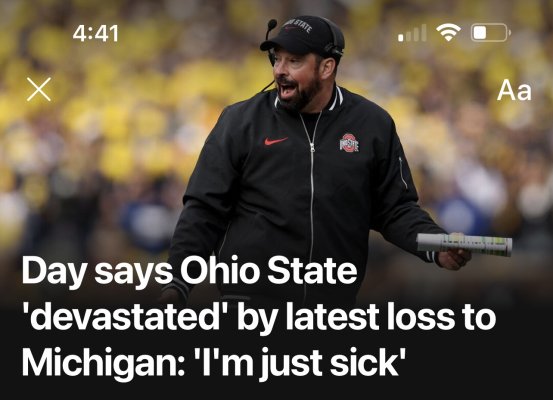
Task: Close the article with the X icon
Action: 39,89
